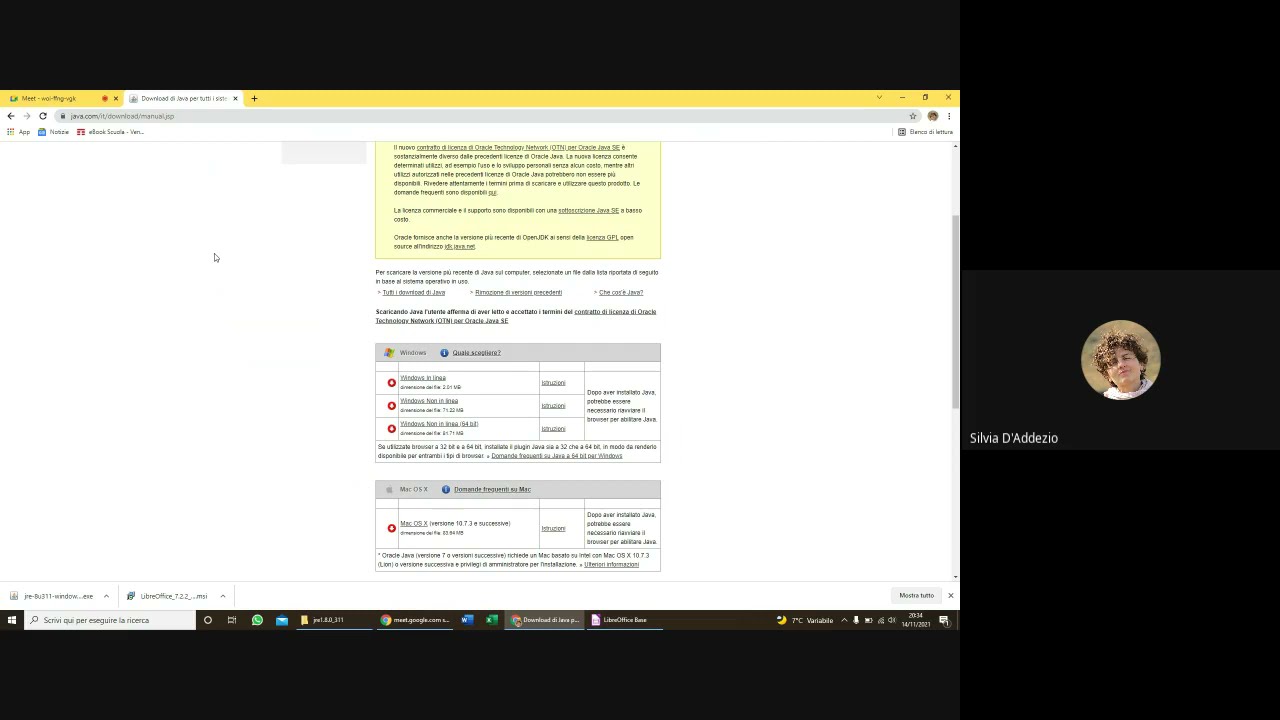The height and width of the screenshot is (720, 1280).
Task: Open Excel from the taskbar
Action: pyautogui.click(x=491, y=620)
